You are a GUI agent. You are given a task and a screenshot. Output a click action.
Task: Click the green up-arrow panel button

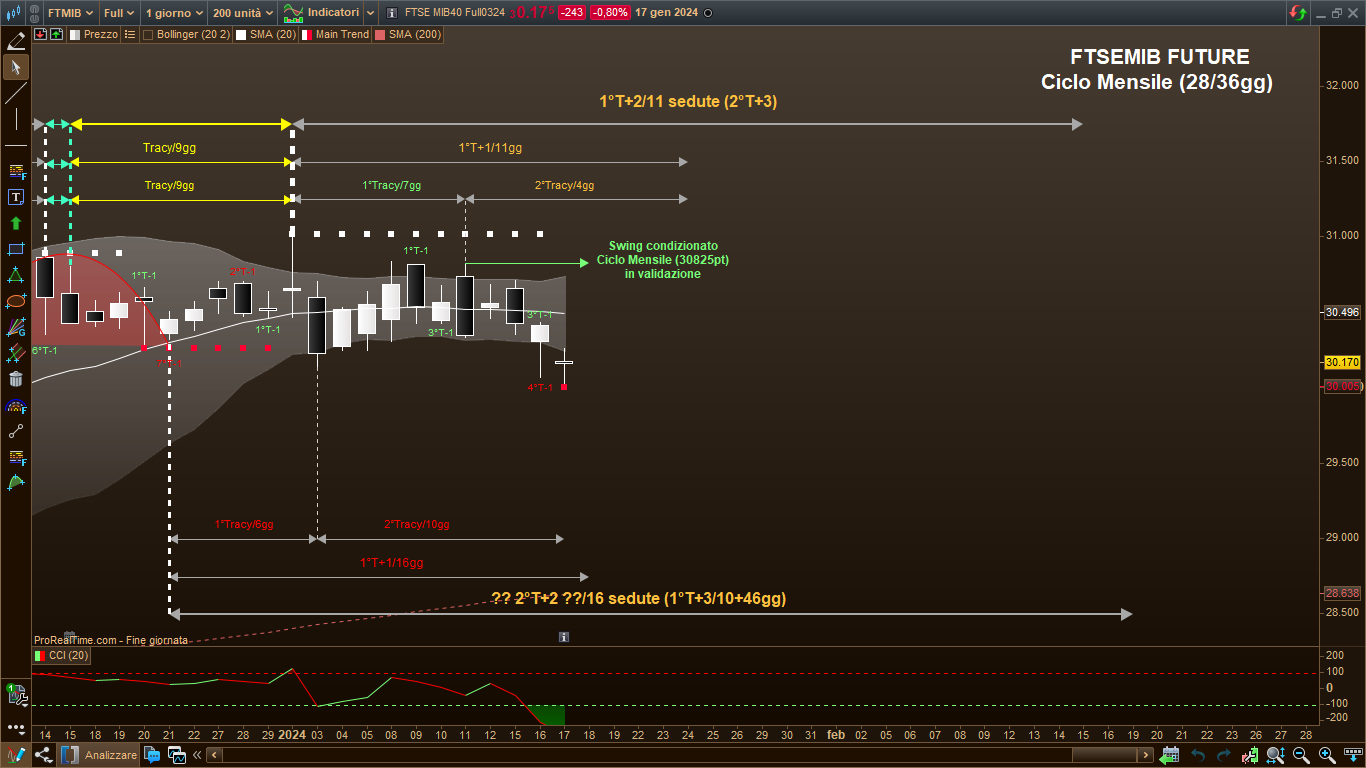tap(56, 34)
